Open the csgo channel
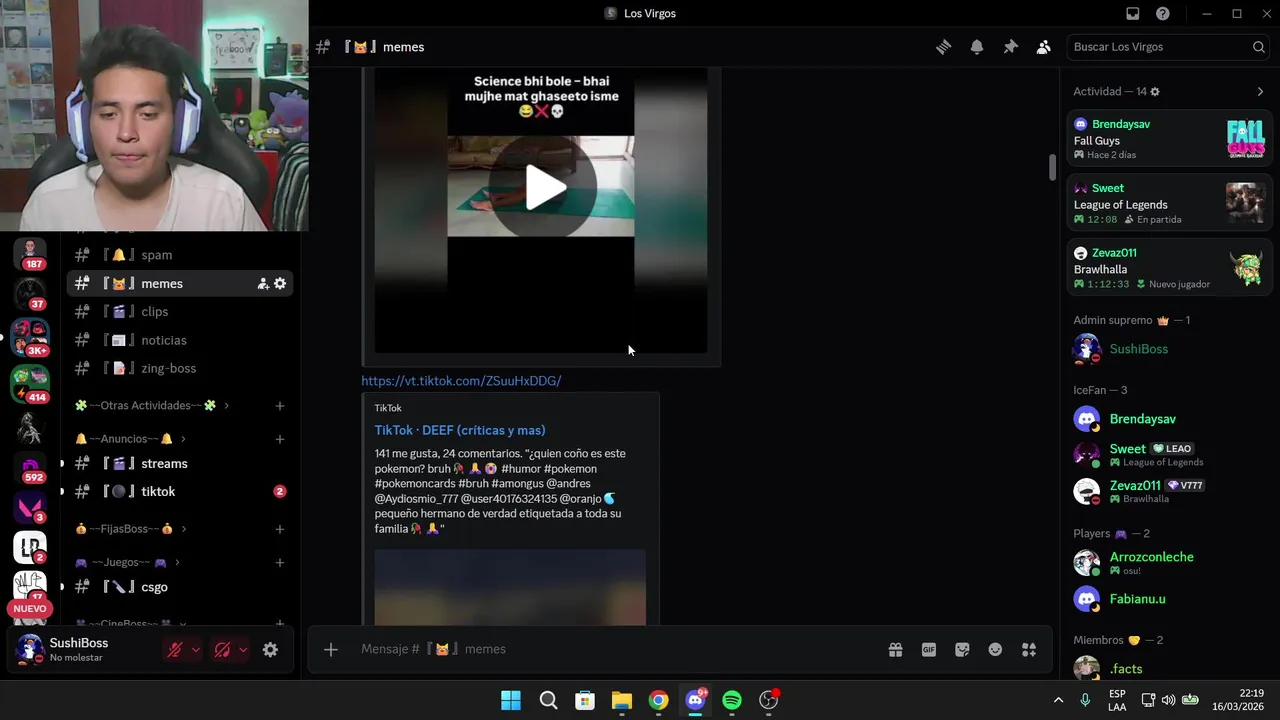Screen dimensions: 1280x720 point(180,587)
